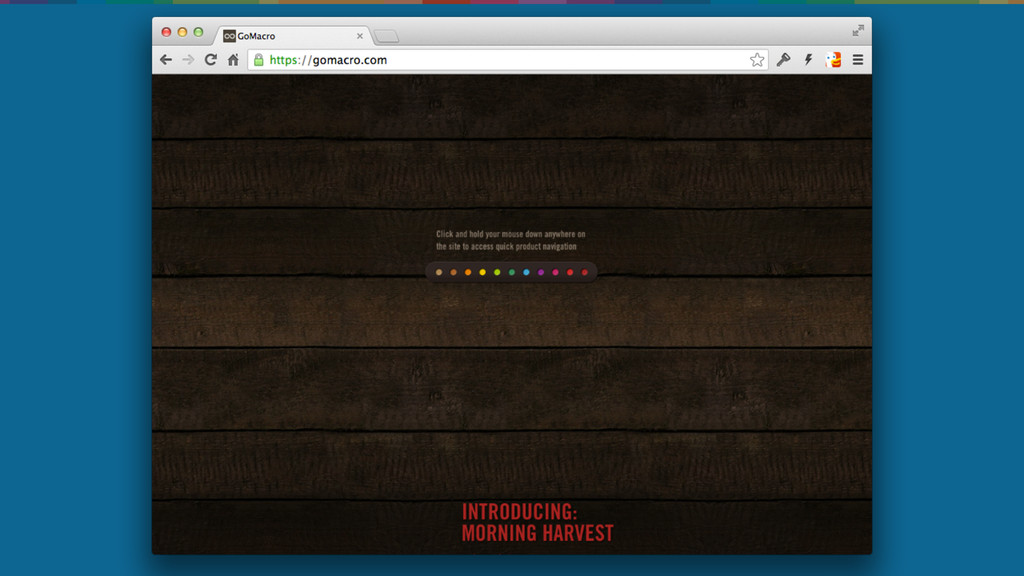This screenshot has height=576, width=1024.
Task: Select the blue product dot
Action: pyautogui.click(x=526, y=272)
